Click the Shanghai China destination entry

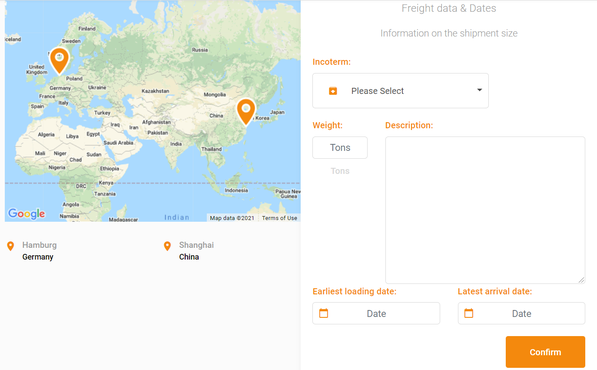pos(189,251)
